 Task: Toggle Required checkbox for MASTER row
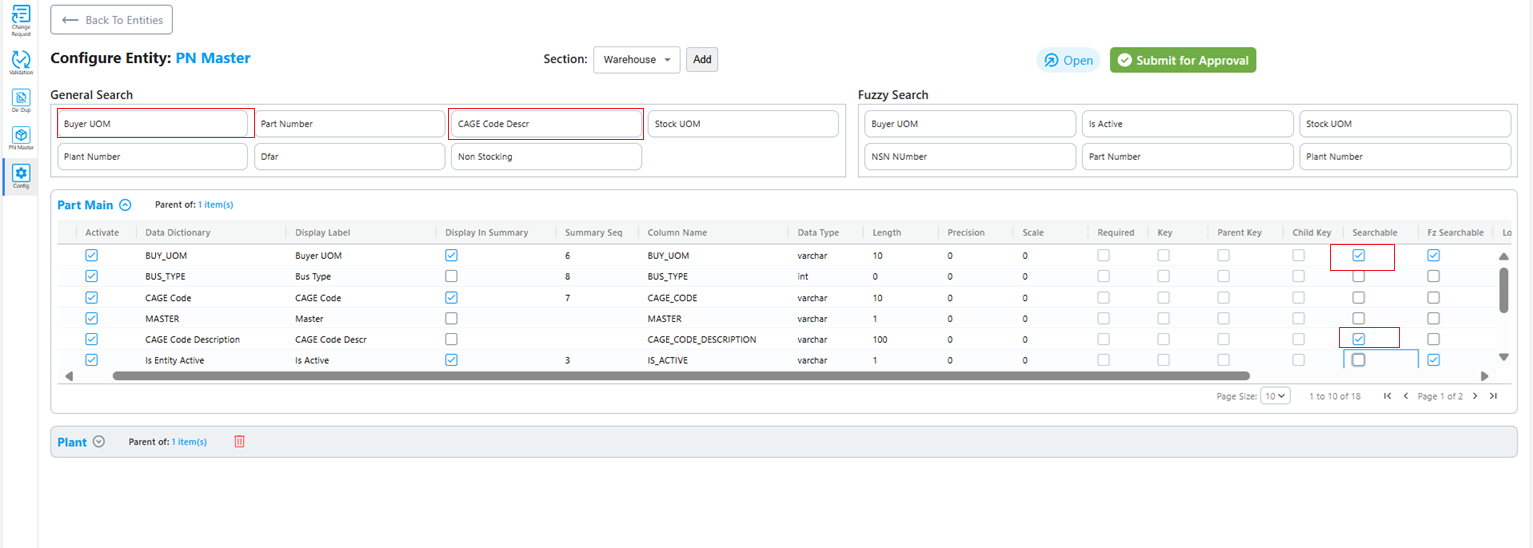click(1103, 318)
